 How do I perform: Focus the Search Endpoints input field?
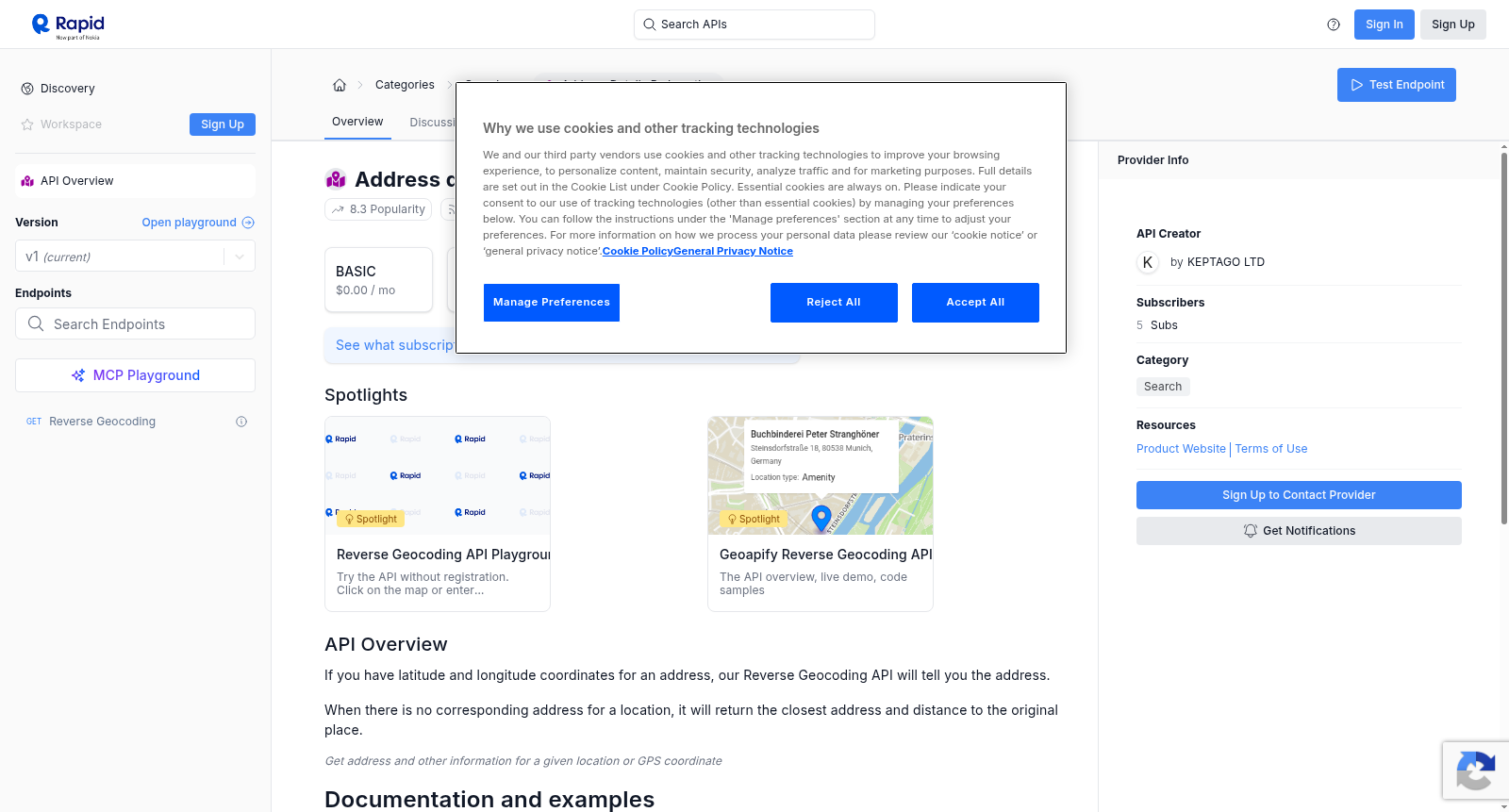[x=135, y=323]
